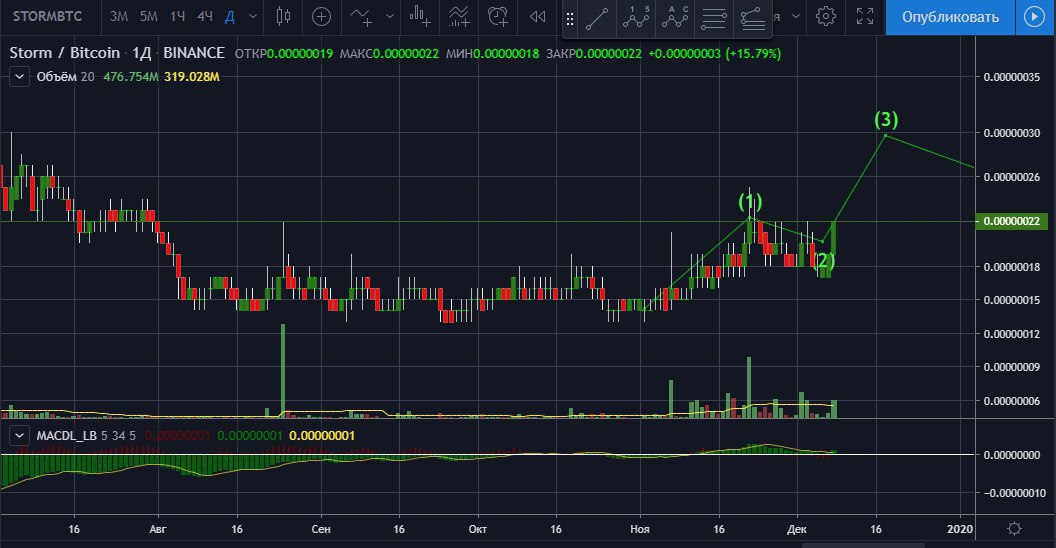This screenshot has height=548, width=1056.
Task: Collapse the Объём volume indicator legend
Action: tap(20, 77)
